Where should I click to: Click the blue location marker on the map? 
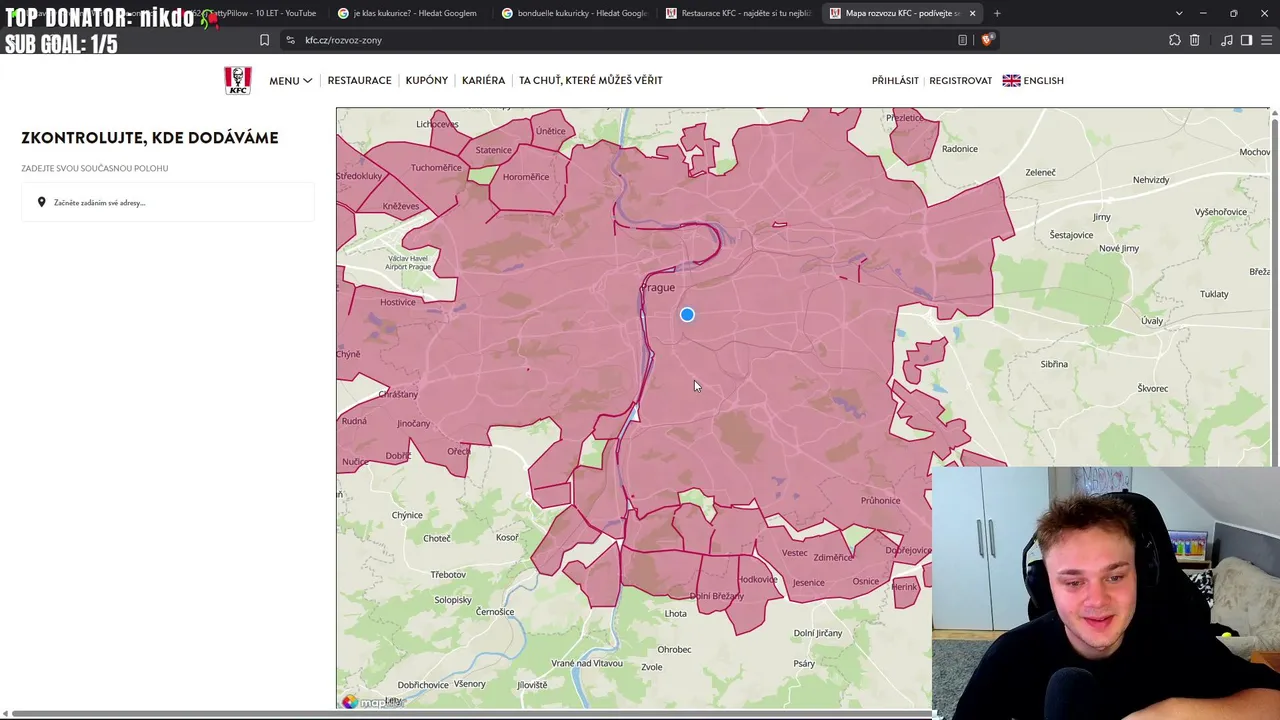tap(687, 315)
